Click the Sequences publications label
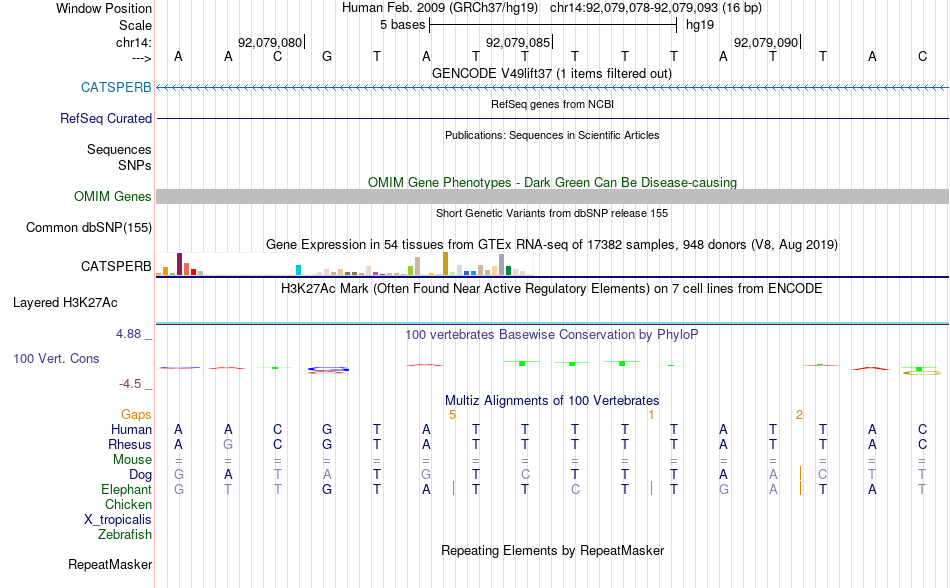The image size is (950, 588). [x=119, y=150]
